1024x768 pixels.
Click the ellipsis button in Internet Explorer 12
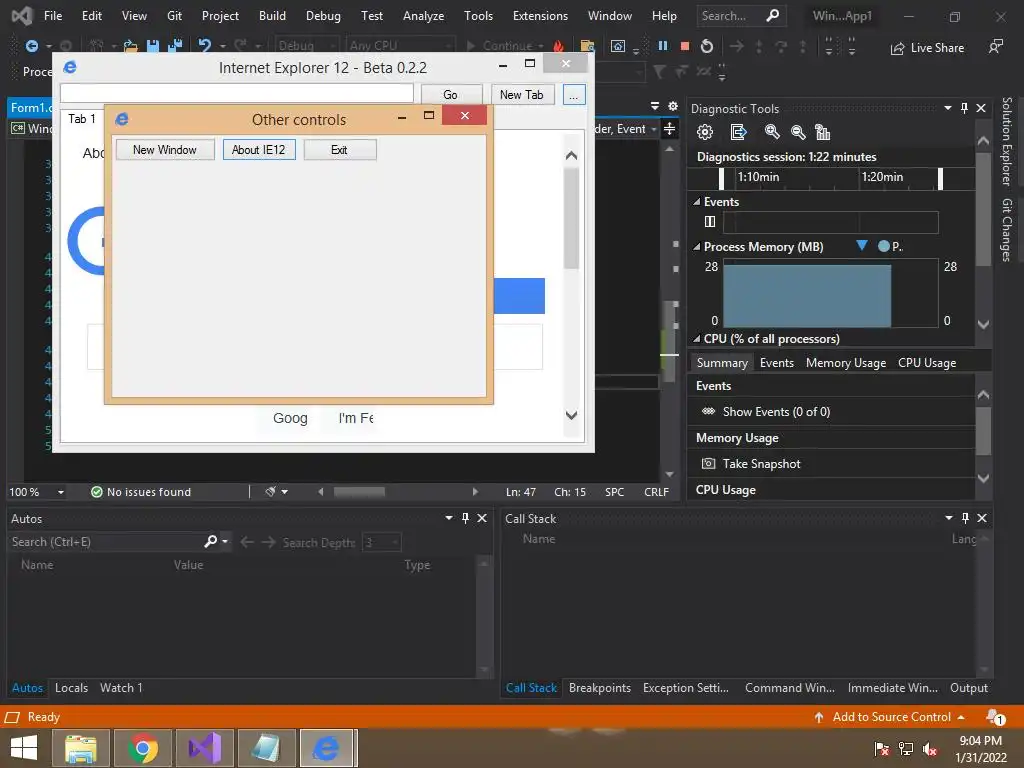pos(573,95)
